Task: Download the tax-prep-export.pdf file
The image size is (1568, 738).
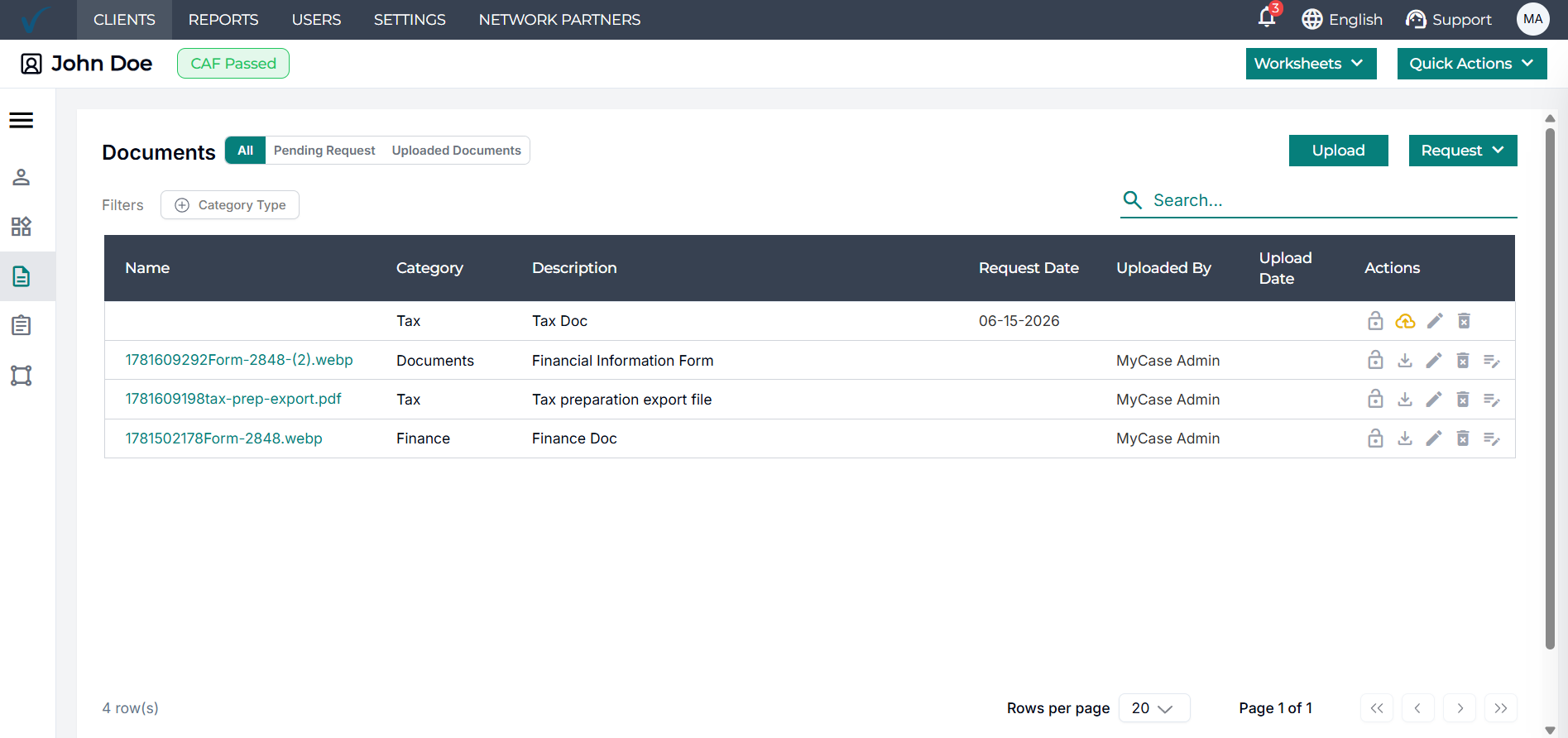Action: (1405, 400)
